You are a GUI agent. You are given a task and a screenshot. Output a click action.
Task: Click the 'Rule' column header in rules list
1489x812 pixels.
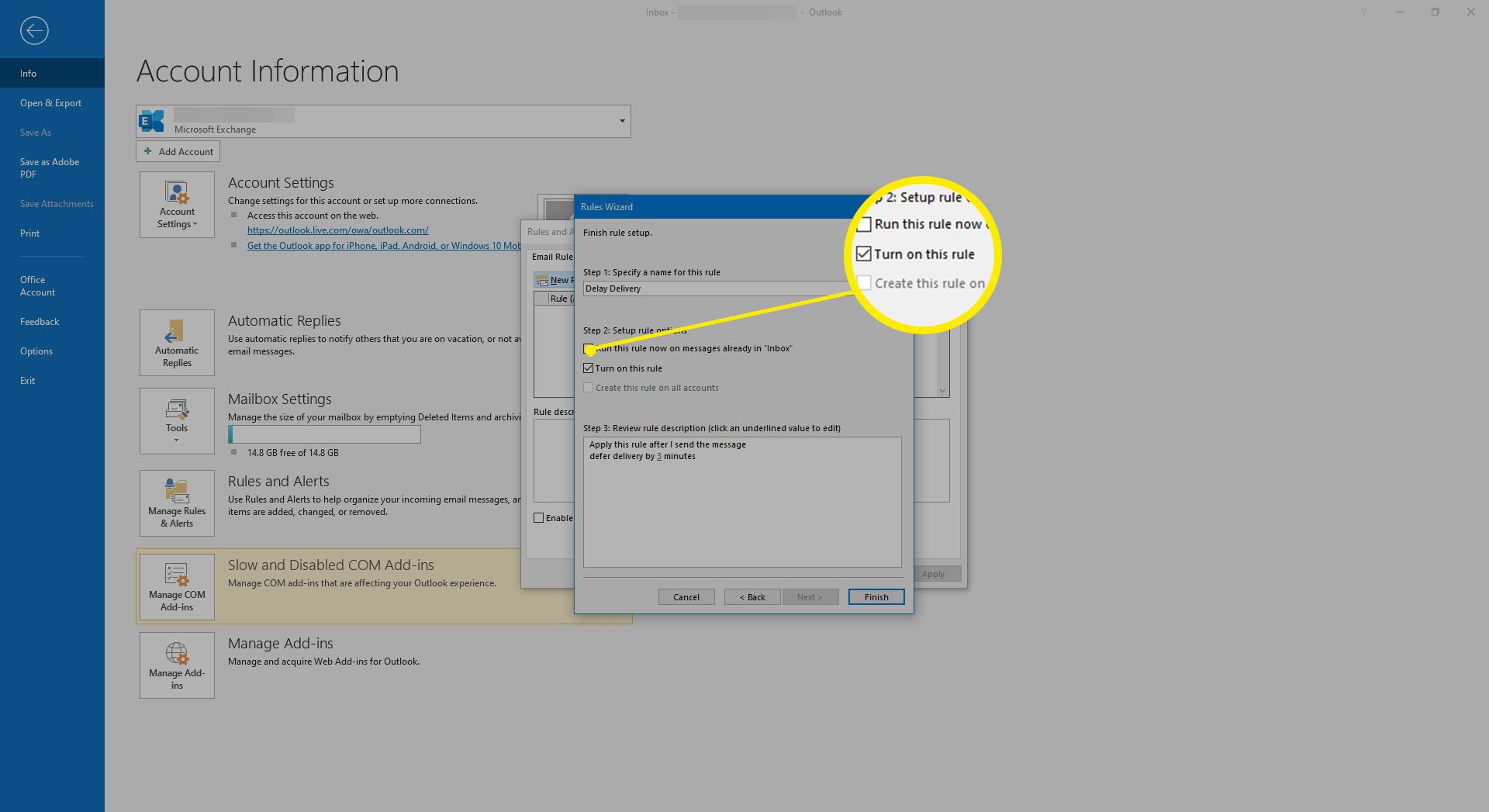click(x=561, y=299)
